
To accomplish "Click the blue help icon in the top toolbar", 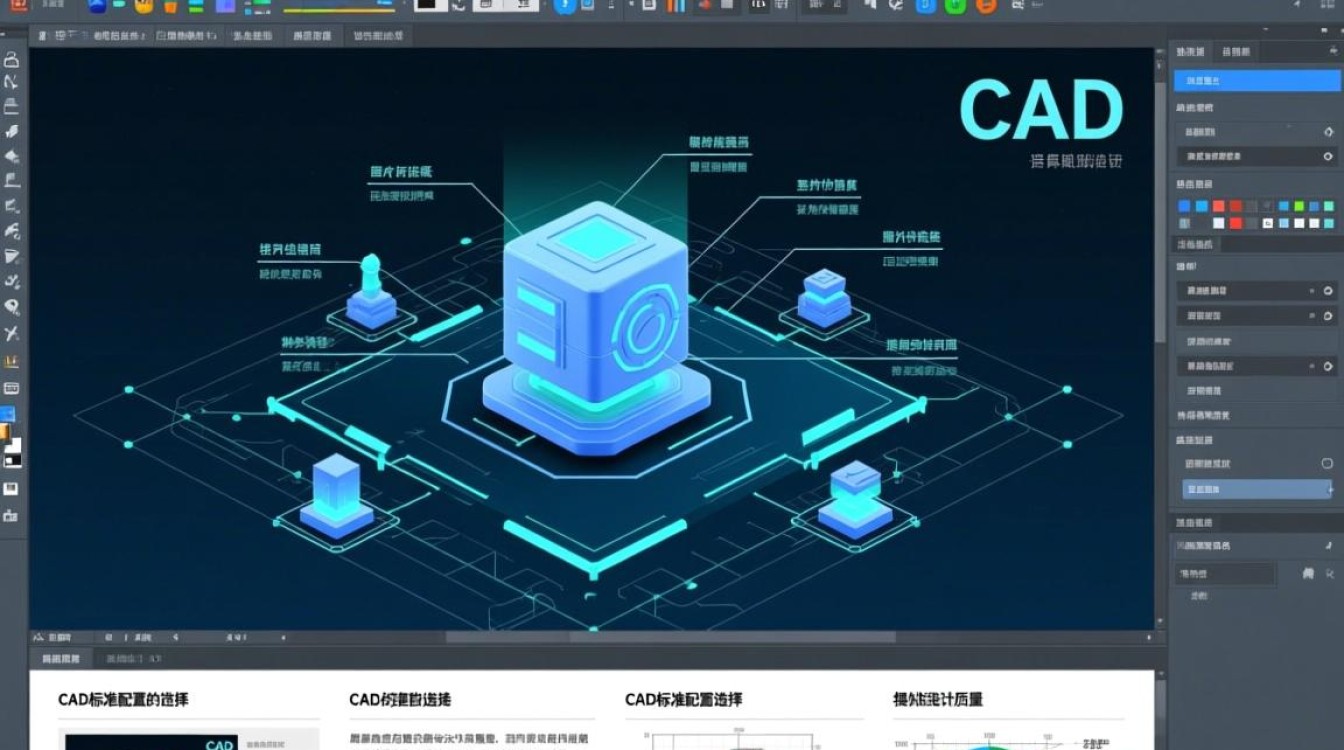I will pyautogui.click(x=566, y=8).
